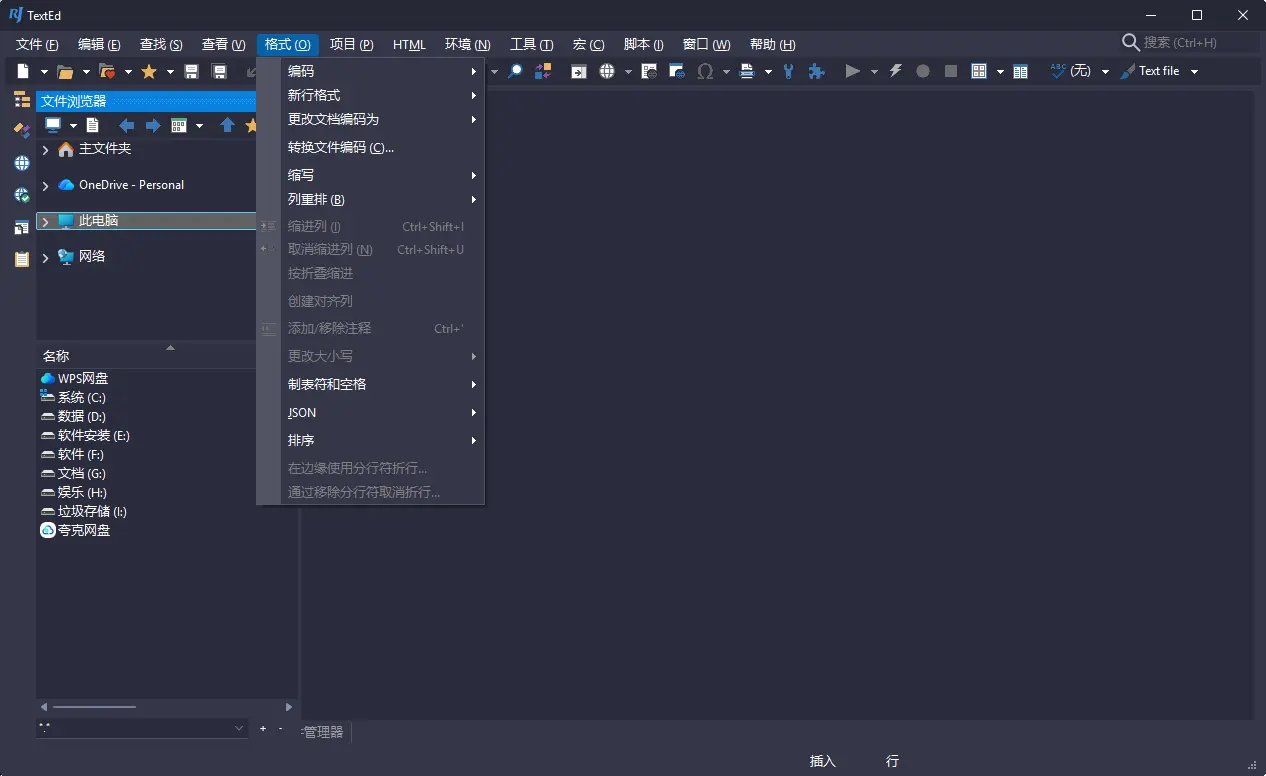This screenshot has width=1266, height=776.
Task: Open the 编辑 menu in menu bar
Action: [99, 44]
